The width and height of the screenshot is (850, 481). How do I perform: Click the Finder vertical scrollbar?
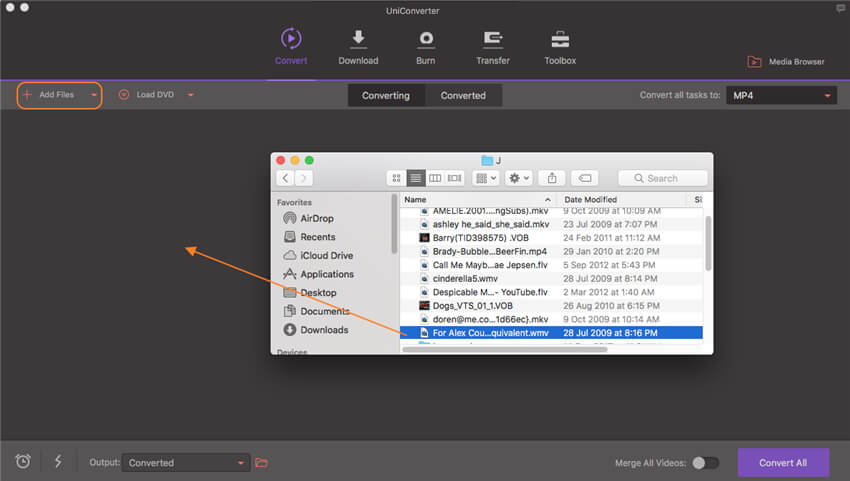pos(708,243)
